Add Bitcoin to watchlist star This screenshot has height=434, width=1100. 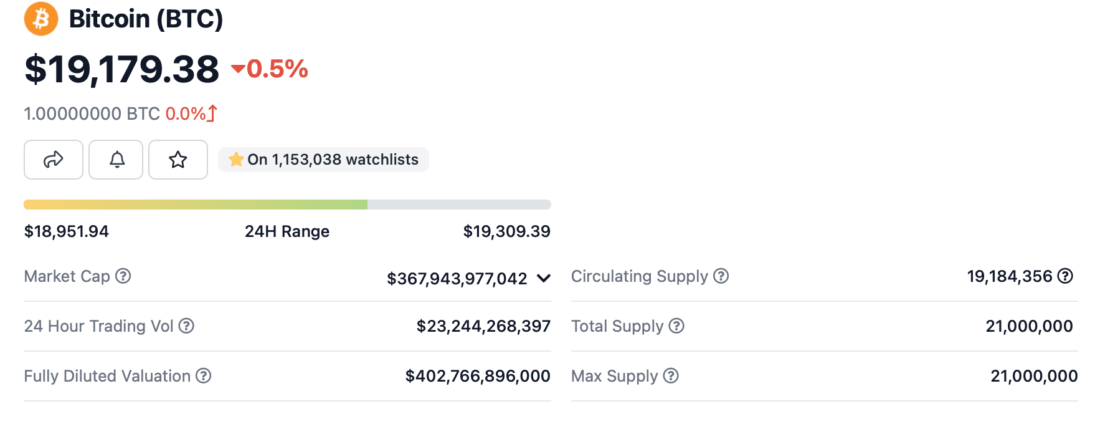(178, 159)
